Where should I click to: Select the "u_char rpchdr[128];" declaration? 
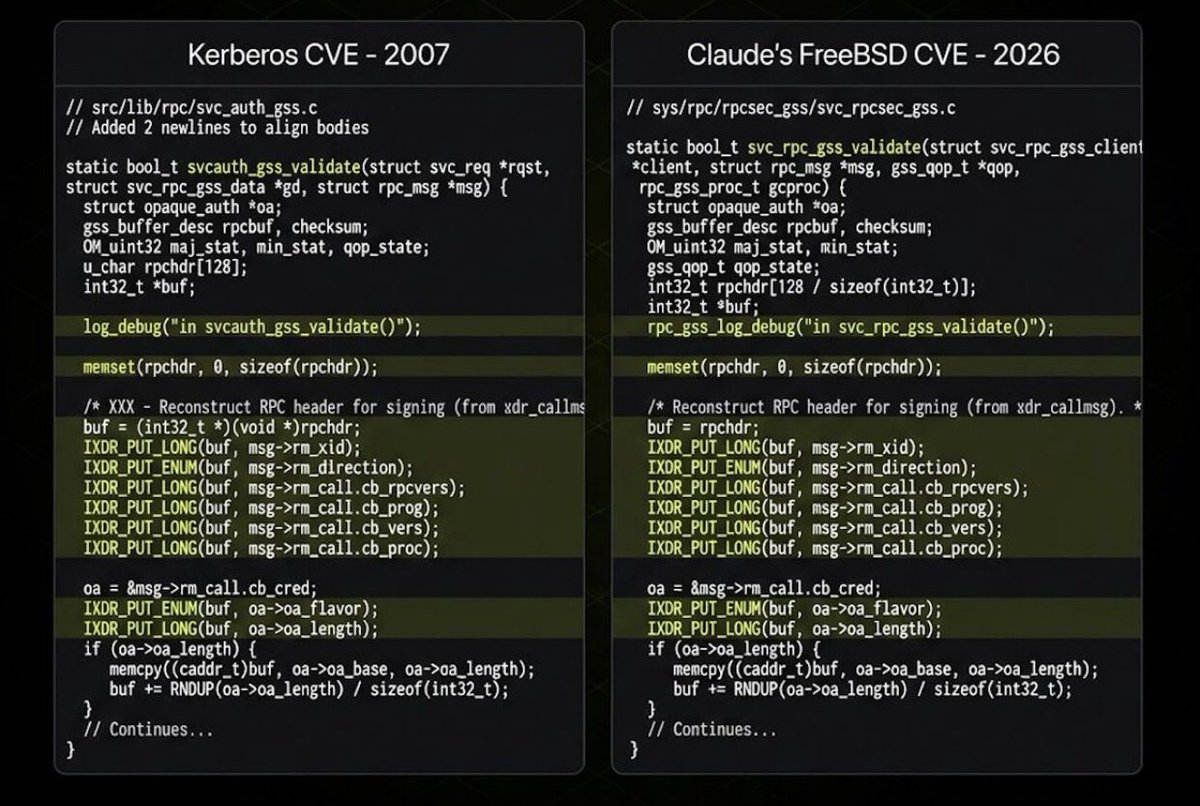[165, 267]
